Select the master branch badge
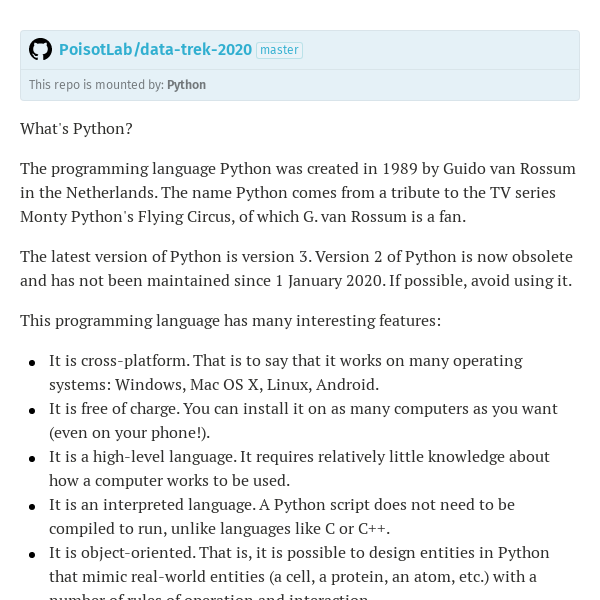Screen dimensions: 600x600 (x=279, y=50)
